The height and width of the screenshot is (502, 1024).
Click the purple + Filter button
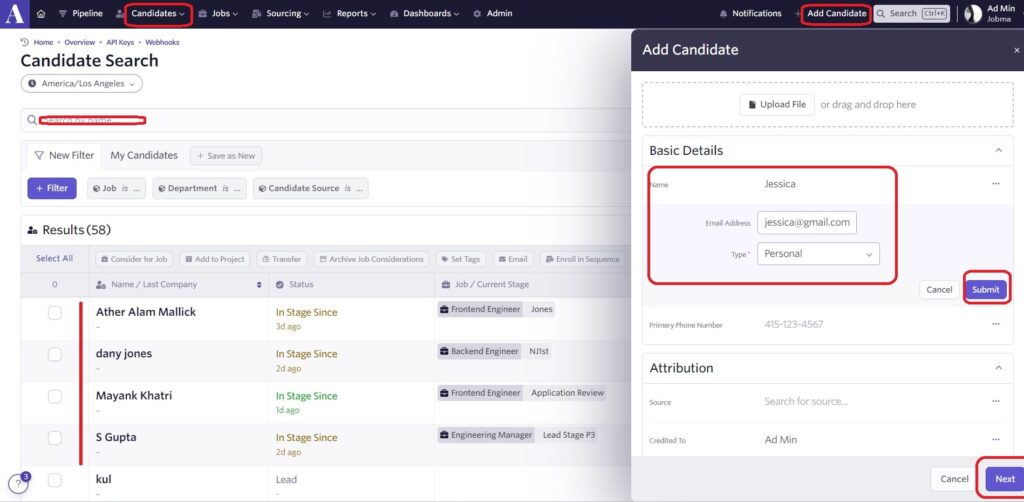[x=52, y=188]
